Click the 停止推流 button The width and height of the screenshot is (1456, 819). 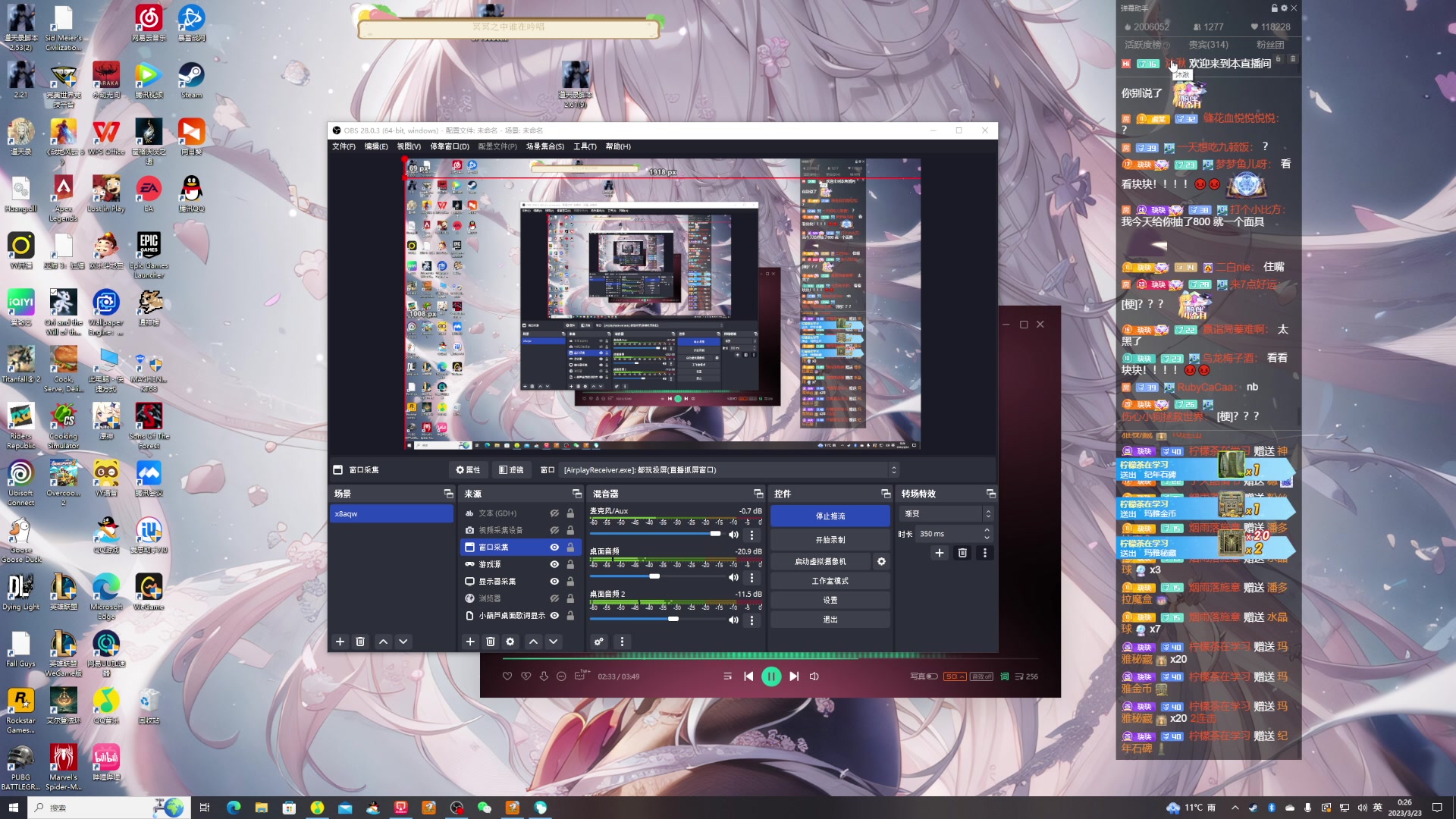[x=830, y=516]
